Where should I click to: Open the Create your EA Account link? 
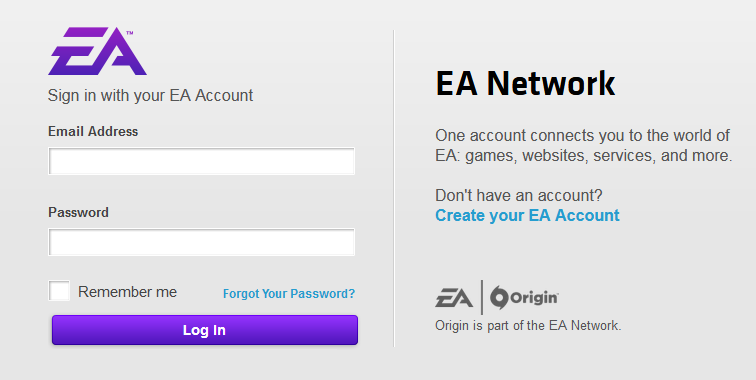pos(527,215)
